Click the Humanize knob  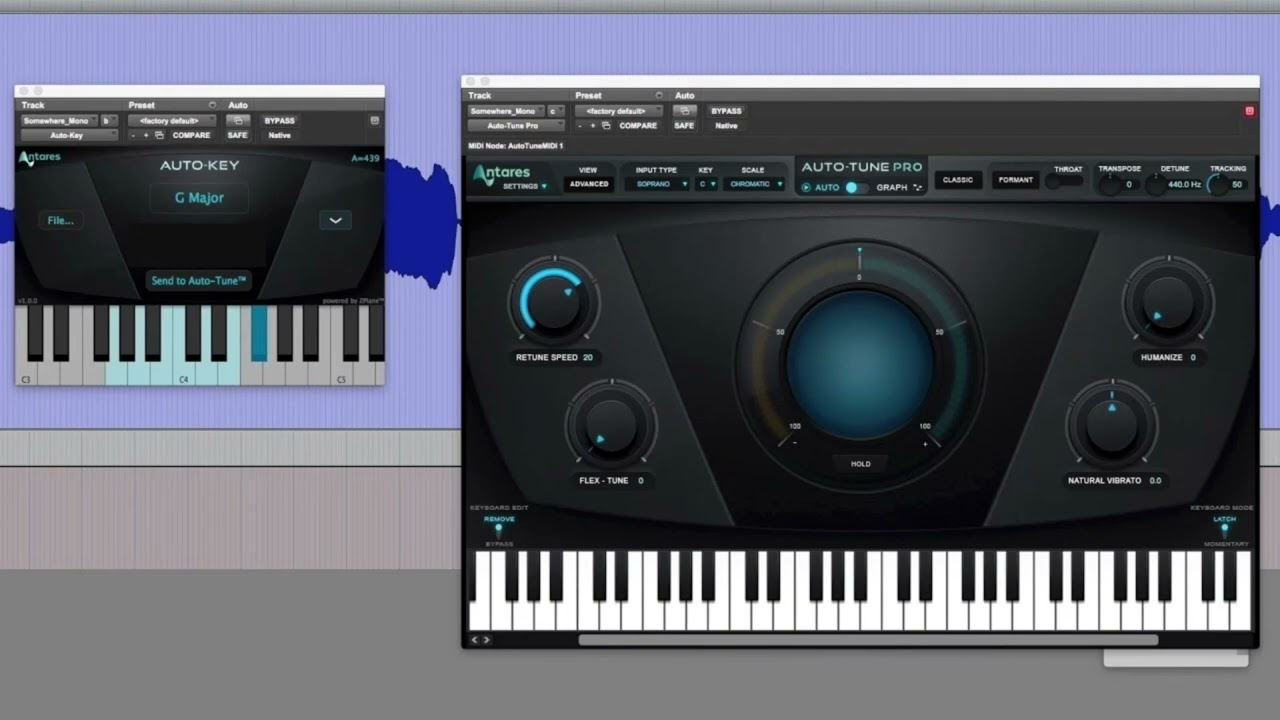[x=1167, y=302]
